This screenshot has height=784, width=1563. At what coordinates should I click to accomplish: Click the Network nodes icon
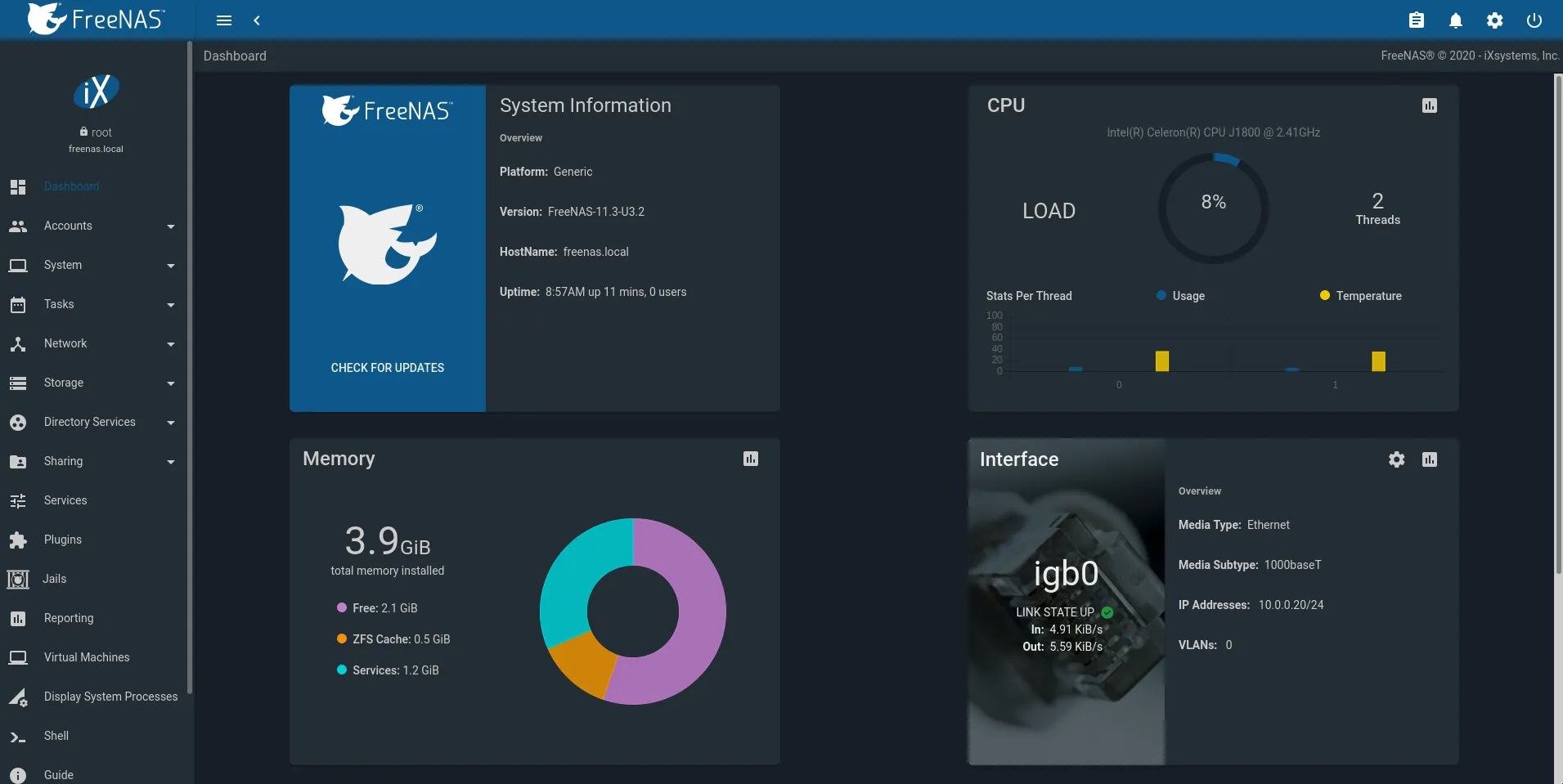coord(18,343)
